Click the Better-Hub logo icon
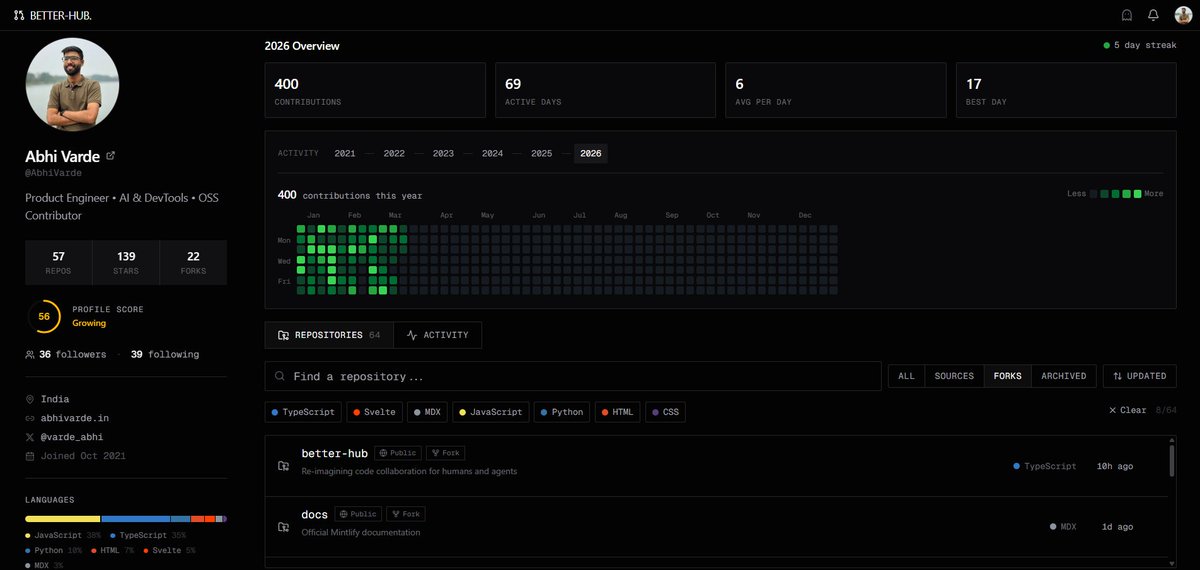Screen dimensions: 1200x570 [19, 15]
